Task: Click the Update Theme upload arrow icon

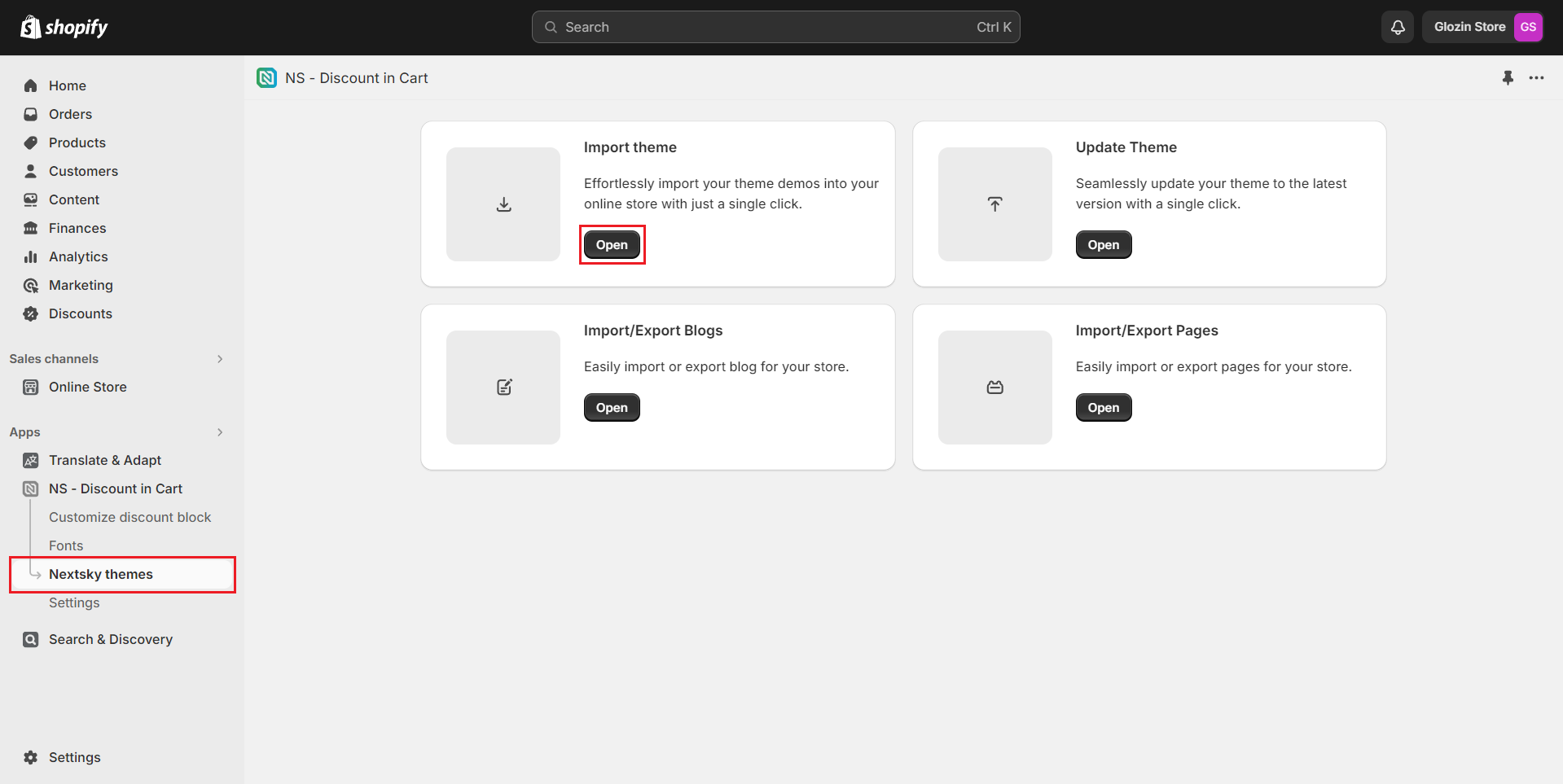Action: point(994,204)
